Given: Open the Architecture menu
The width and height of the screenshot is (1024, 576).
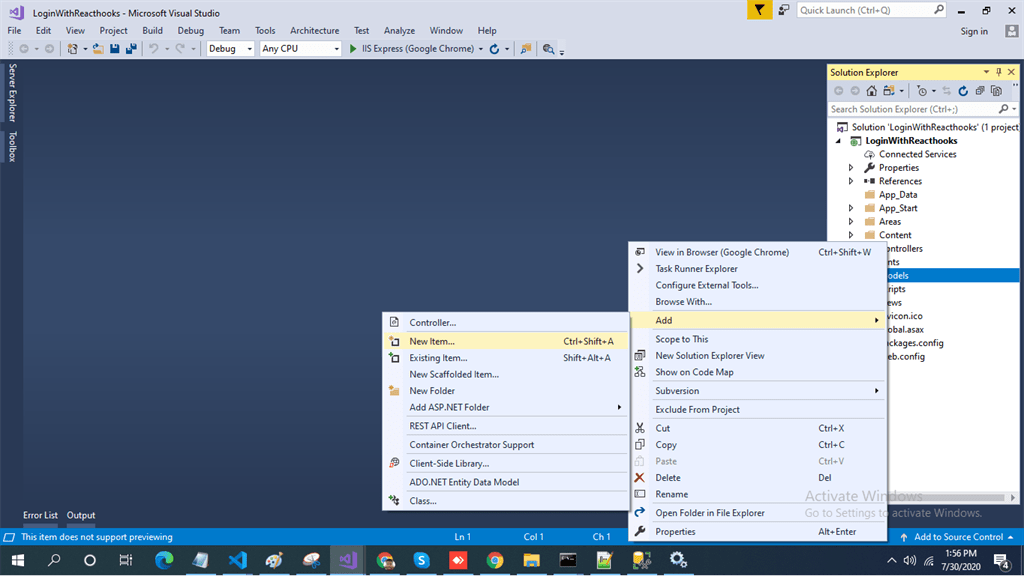Looking at the screenshot, I should coord(314,31).
